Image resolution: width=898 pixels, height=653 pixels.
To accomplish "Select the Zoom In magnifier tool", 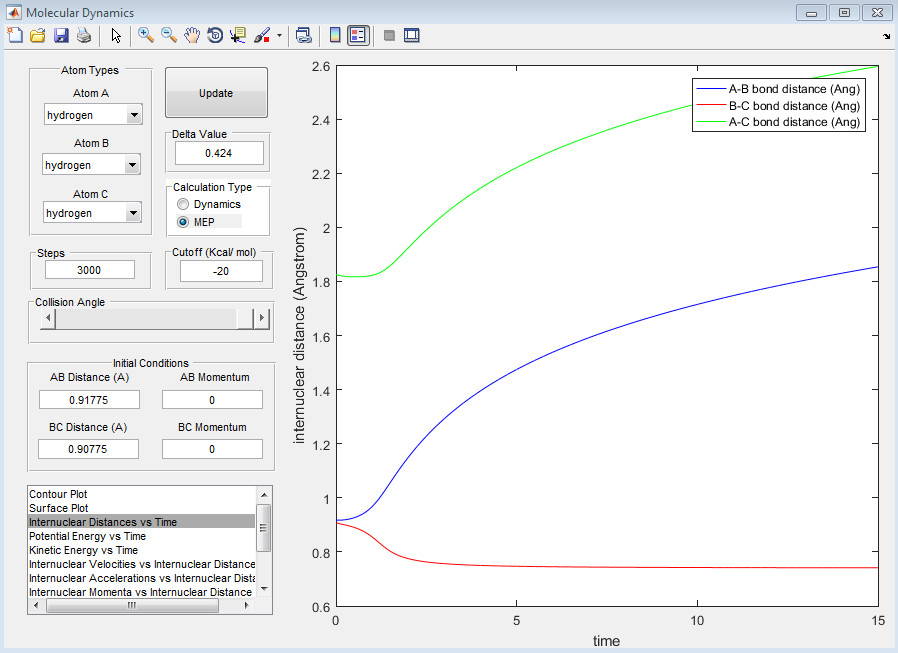I will pos(146,36).
